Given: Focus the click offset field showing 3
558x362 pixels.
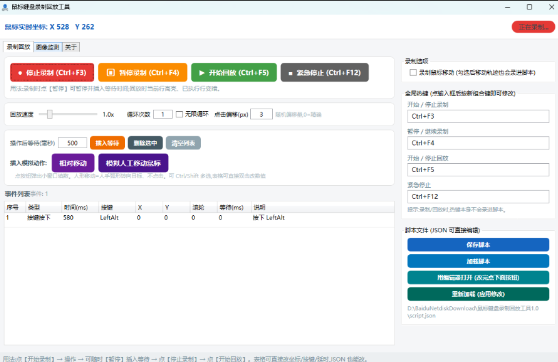Looking at the screenshot, I should (x=262, y=114).
